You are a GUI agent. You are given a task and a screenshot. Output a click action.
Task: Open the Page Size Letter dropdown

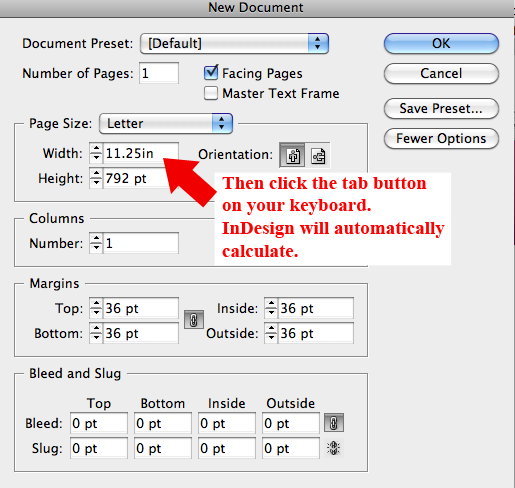pyautogui.click(x=166, y=123)
